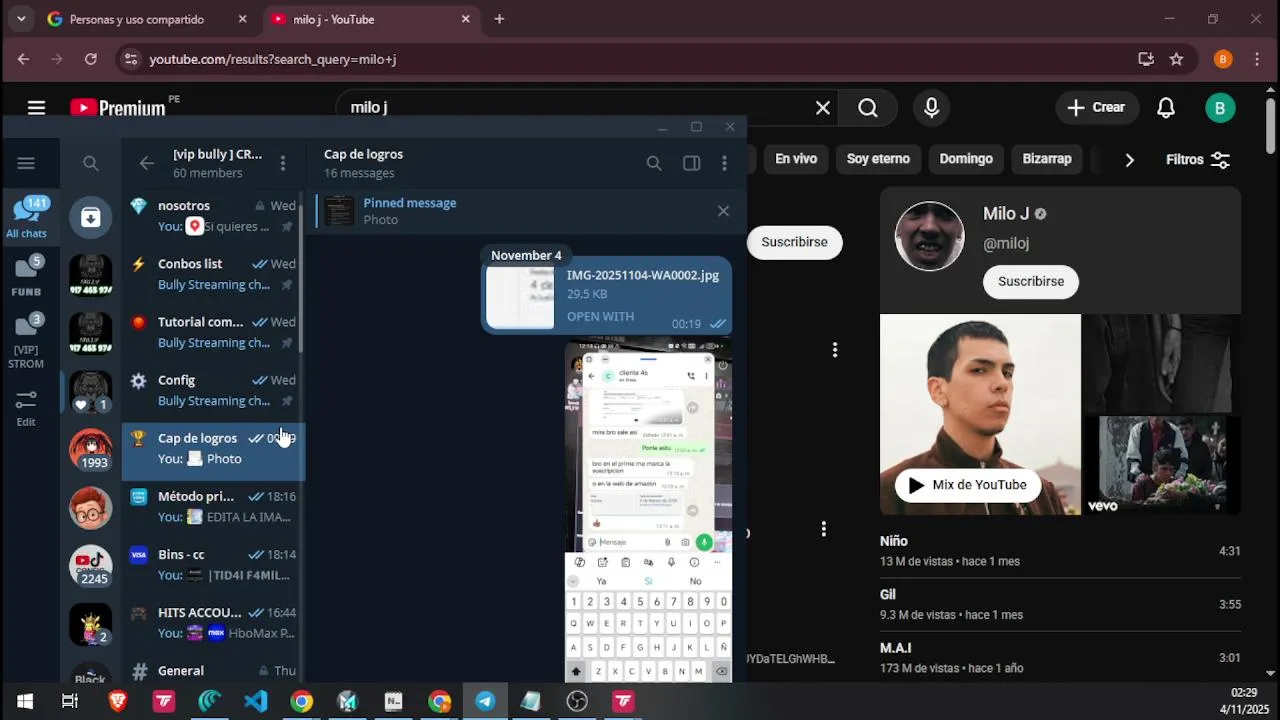Viewport: 1280px width, 720px height.
Task: Open FUNB chat folder
Action: (x=27, y=276)
